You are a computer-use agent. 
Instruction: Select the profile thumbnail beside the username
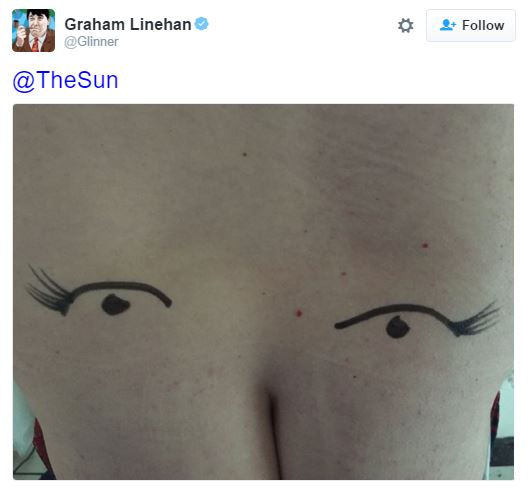33,30
